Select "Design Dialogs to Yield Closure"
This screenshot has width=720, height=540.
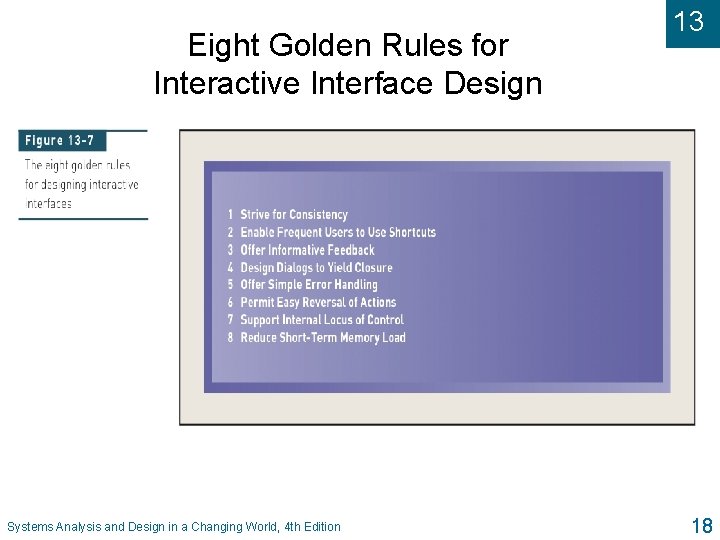click(x=316, y=267)
